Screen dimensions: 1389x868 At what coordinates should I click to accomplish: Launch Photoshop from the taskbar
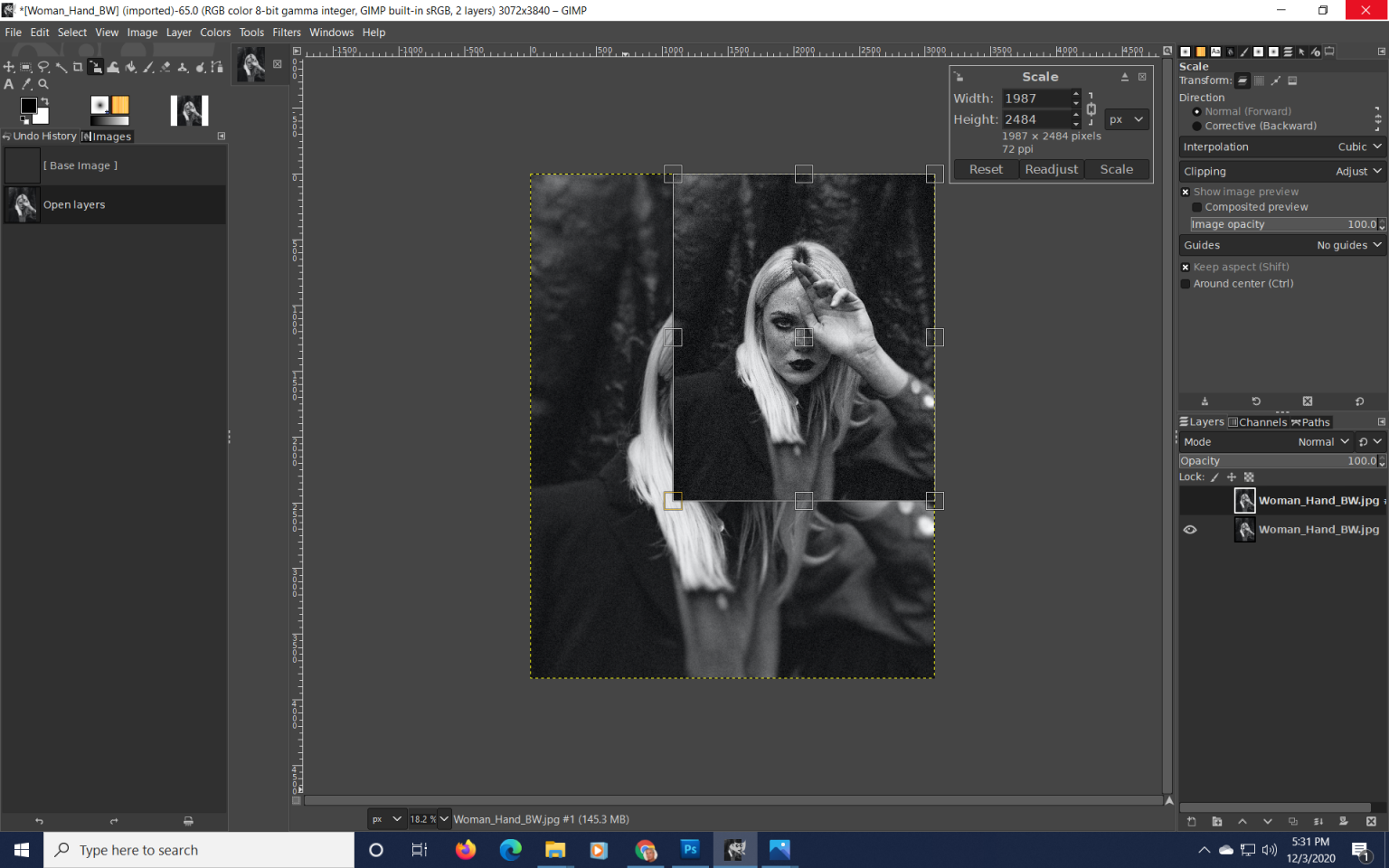tap(690, 849)
